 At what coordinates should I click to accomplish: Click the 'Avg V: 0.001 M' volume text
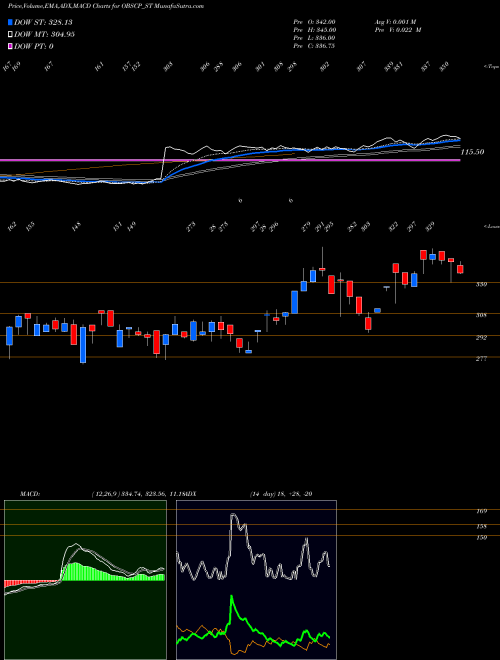pyautogui.click(x=395, y=22)
